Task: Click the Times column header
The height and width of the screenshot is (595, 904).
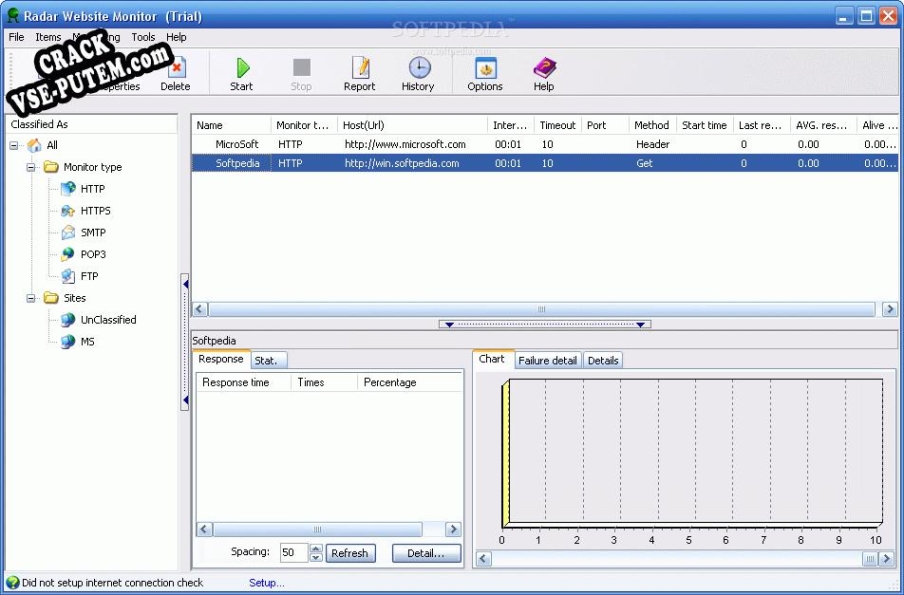Action: pyautogui.click(x=325, y=383)
